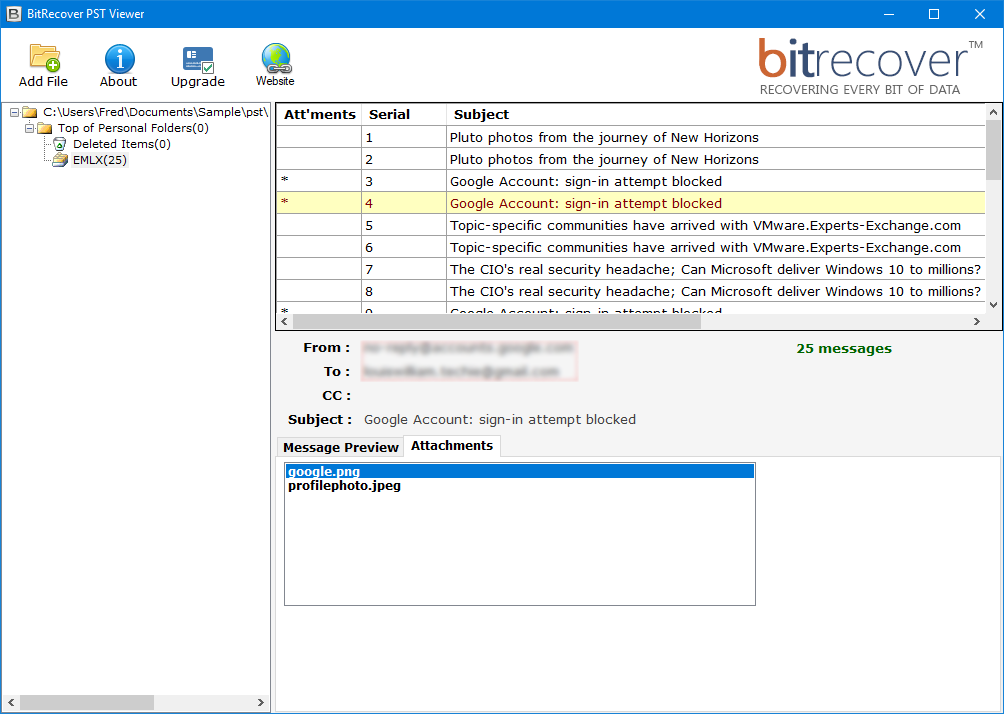Click the Top of Personal Folders folder icon
1004x714 pixels.
pyautogui.click(x=44, y=128)
